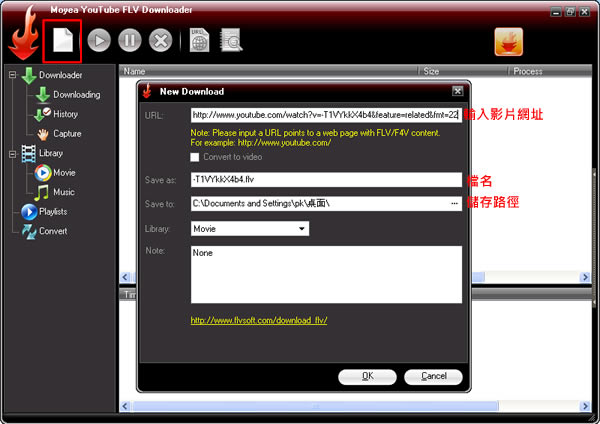
Task: Browse folder with the ellipsis button
Action: tap(455, 204)
